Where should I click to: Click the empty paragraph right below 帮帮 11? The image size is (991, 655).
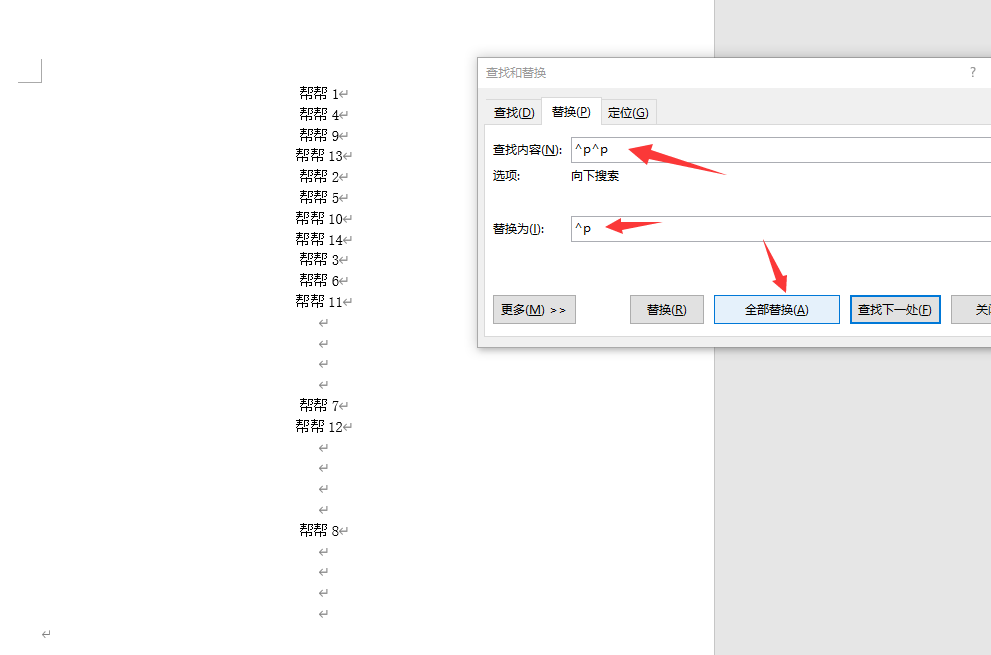(323, 323)
